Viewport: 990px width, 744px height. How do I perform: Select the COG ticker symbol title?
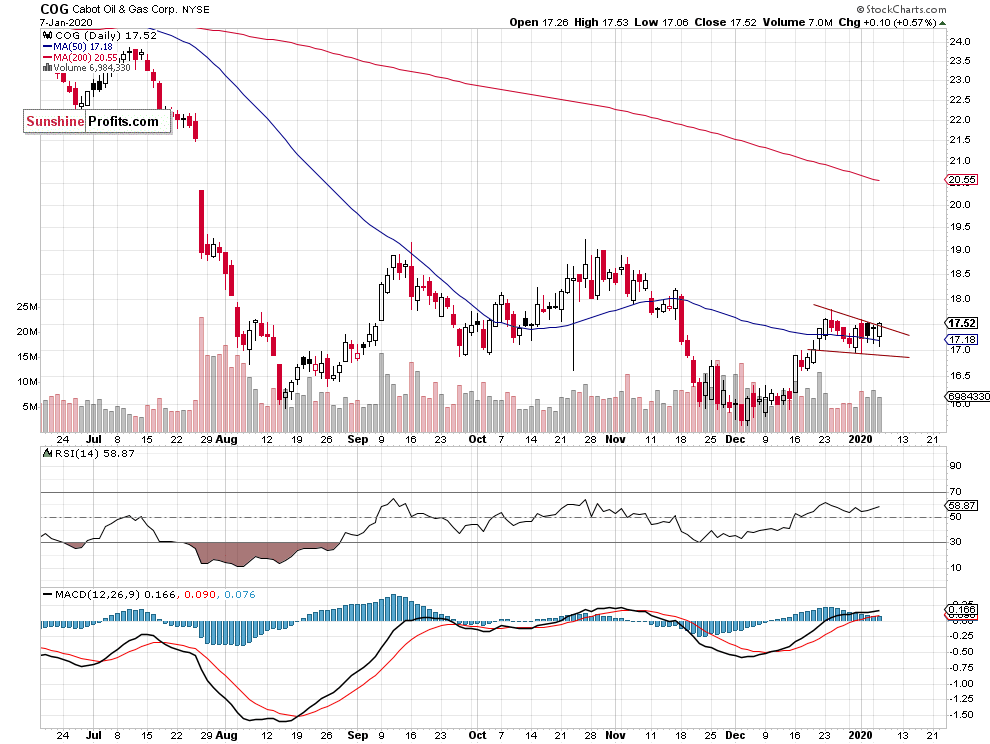(54, 9)
